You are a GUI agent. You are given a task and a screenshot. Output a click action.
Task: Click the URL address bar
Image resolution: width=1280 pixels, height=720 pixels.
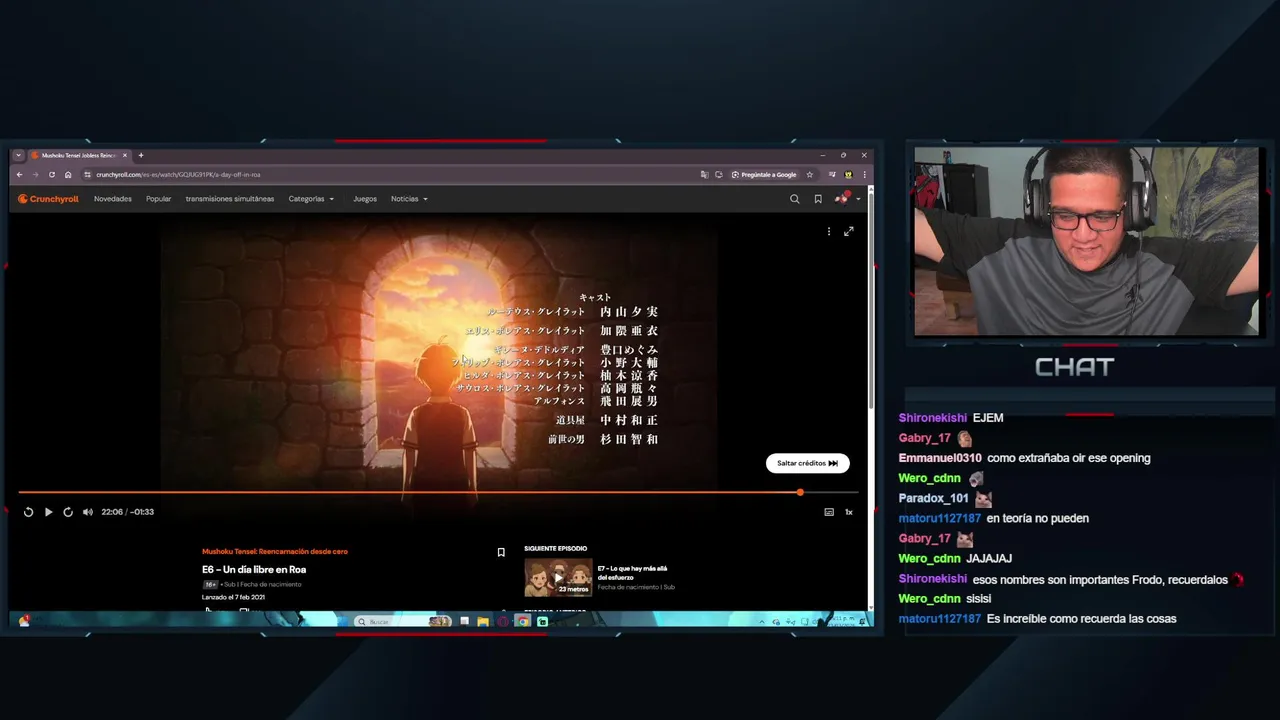[390, 174]
